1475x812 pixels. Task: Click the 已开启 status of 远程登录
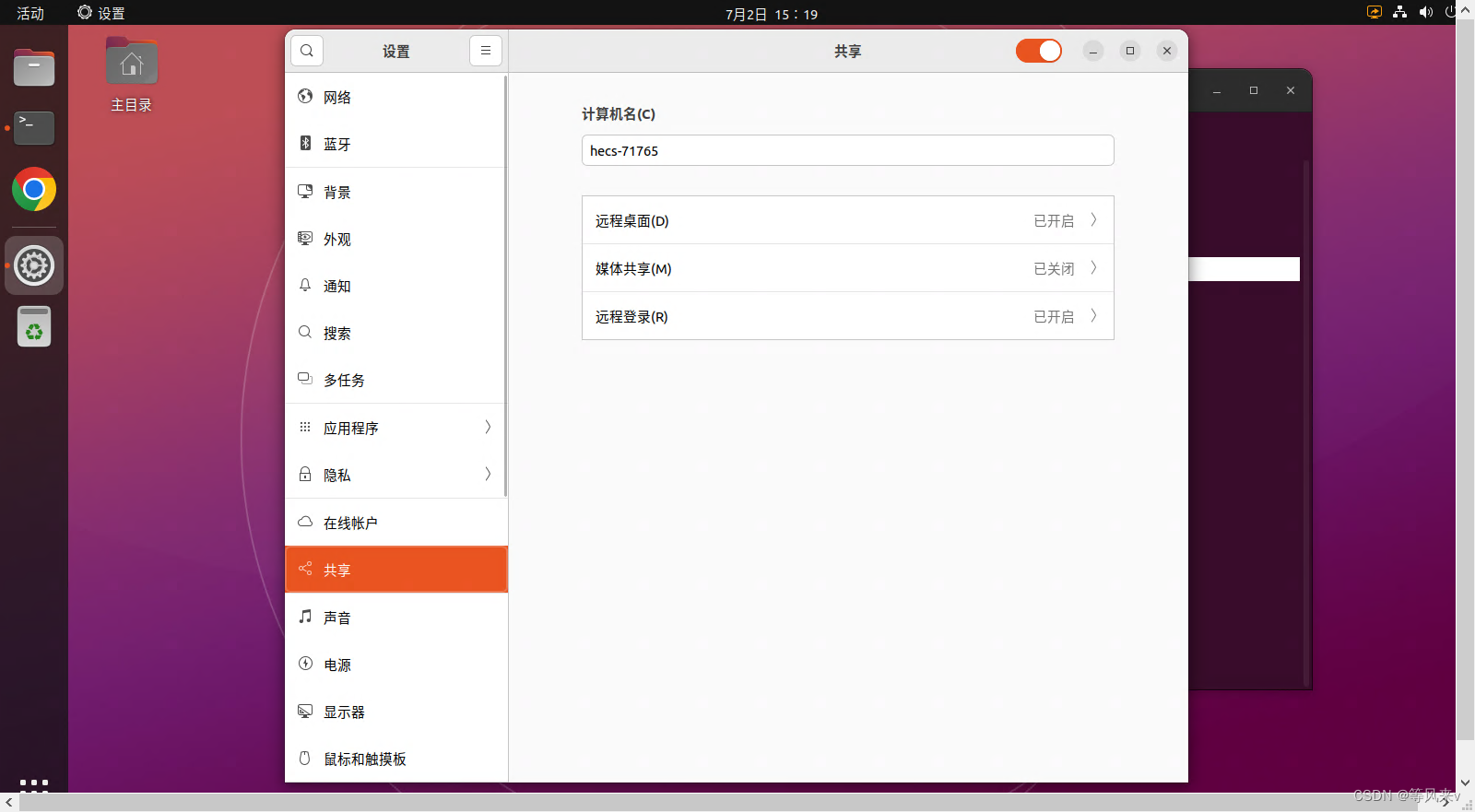tap(1054, 316)
